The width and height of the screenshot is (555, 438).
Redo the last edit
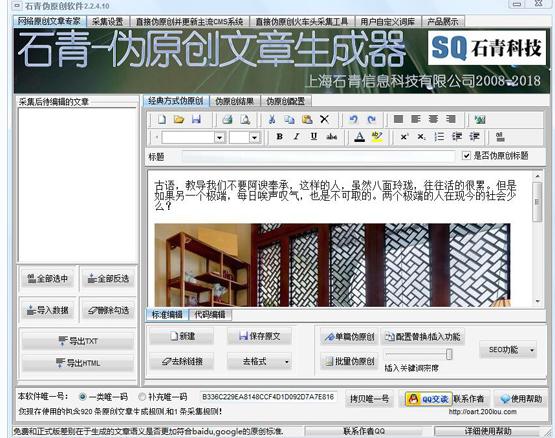(371, 119)
